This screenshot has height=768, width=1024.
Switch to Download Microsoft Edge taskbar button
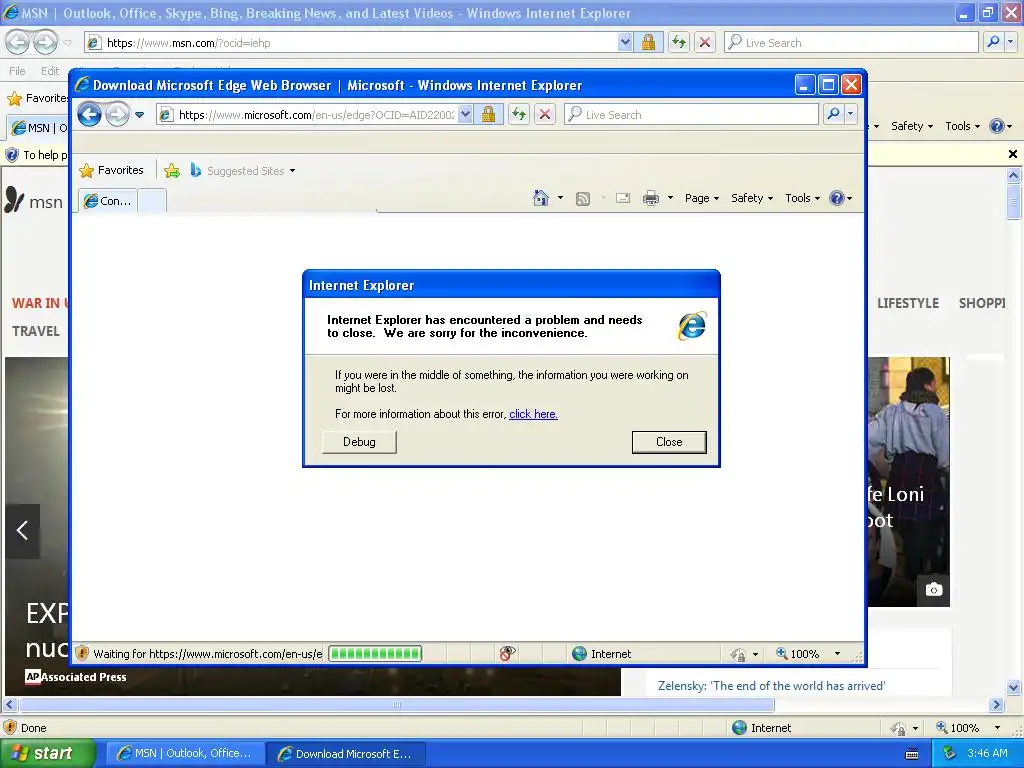tap(345, 754)
